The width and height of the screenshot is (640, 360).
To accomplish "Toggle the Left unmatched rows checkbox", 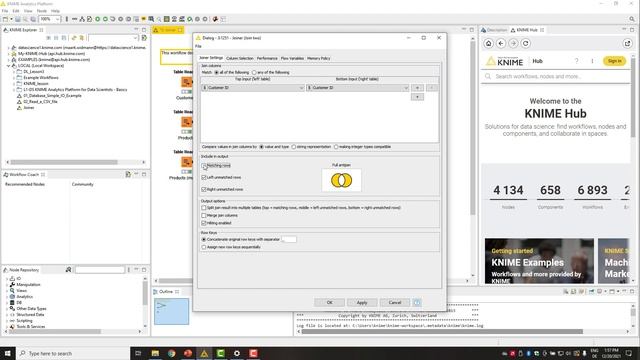I will pyautogui.click(x=204, y=178).
